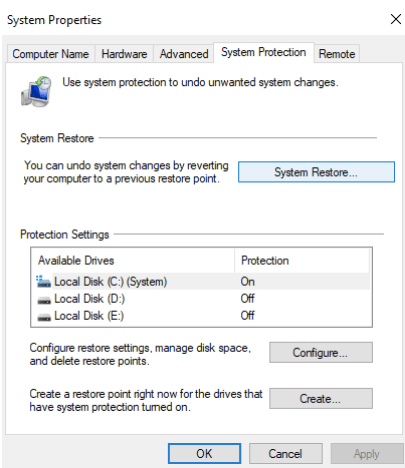
Task: Open the Remote tab
Action: pyautogui.click(x=337, y=54)
